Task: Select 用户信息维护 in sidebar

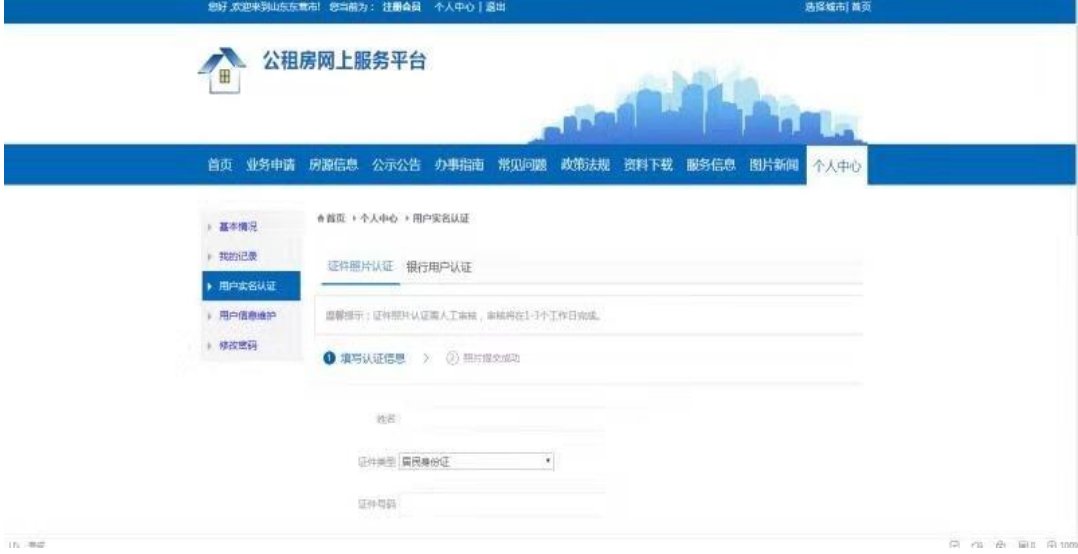Action: pos(246,316)
